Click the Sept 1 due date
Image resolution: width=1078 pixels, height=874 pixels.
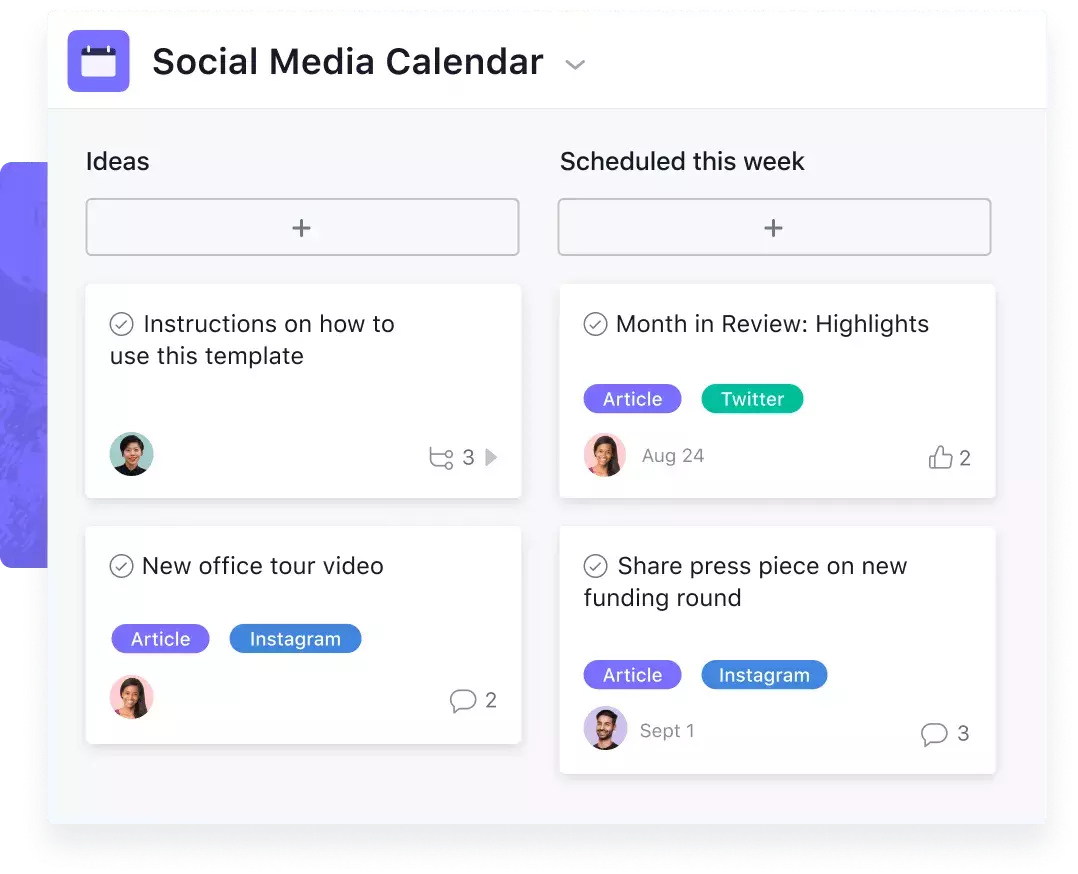667,731
